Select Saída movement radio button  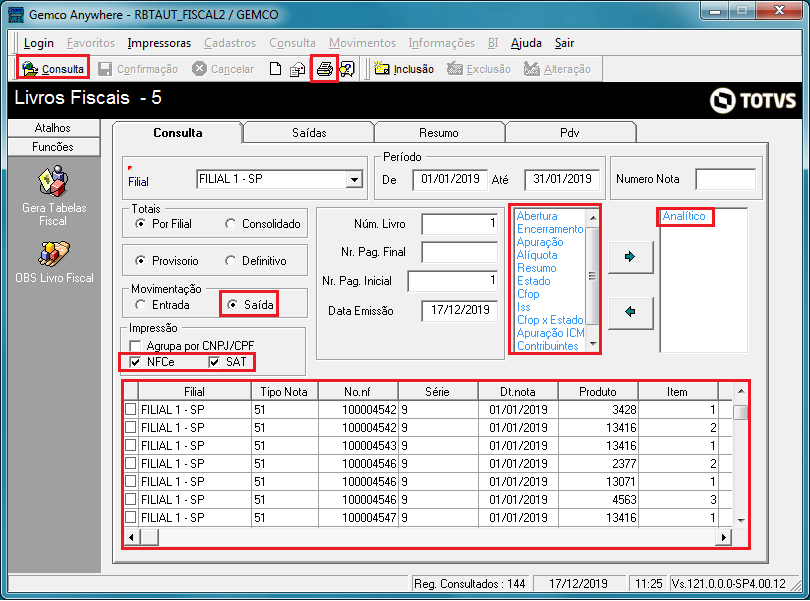point(232,305)
